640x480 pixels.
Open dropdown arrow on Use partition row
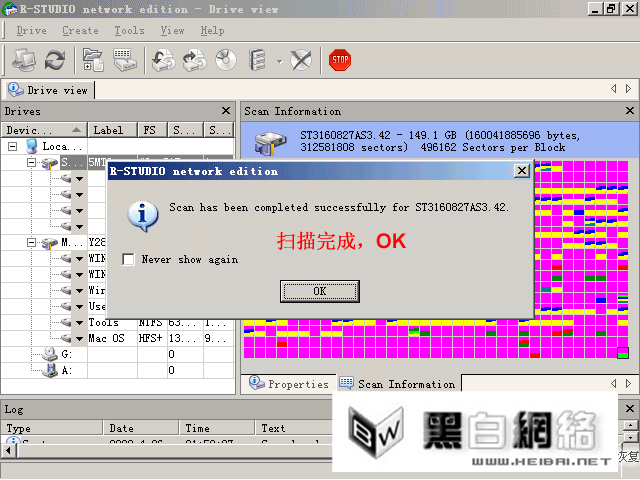point(80,307)
